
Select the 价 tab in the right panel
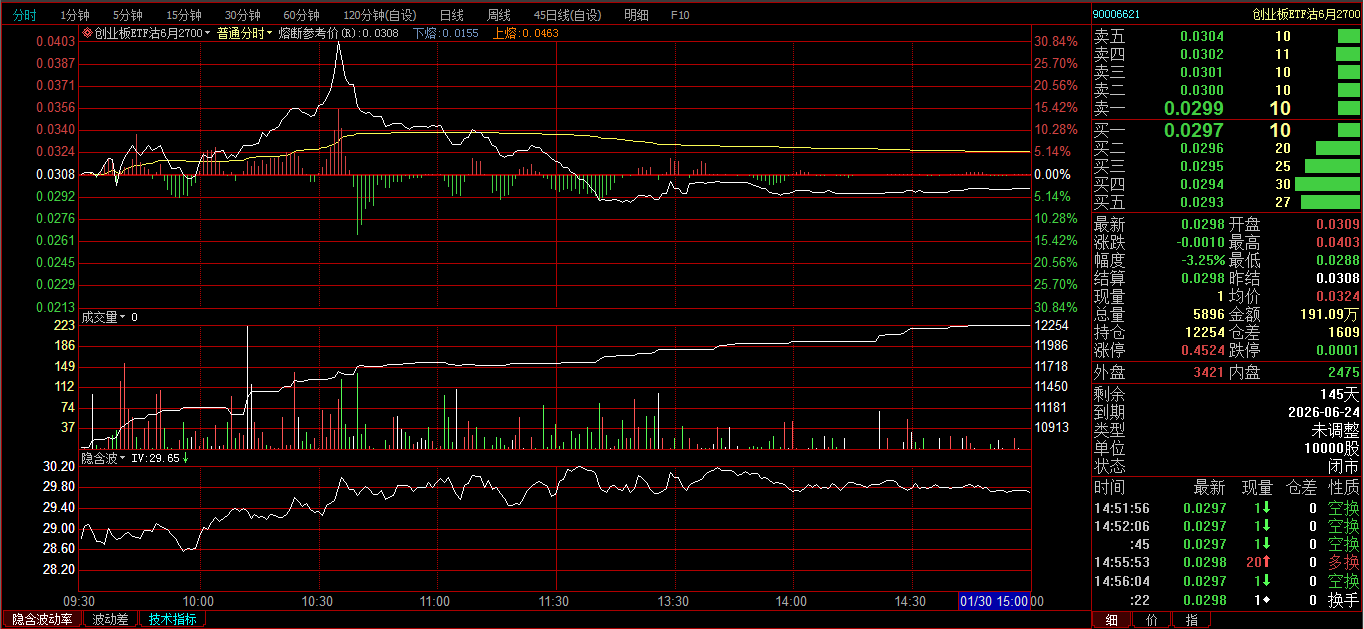coord(1151,620)
